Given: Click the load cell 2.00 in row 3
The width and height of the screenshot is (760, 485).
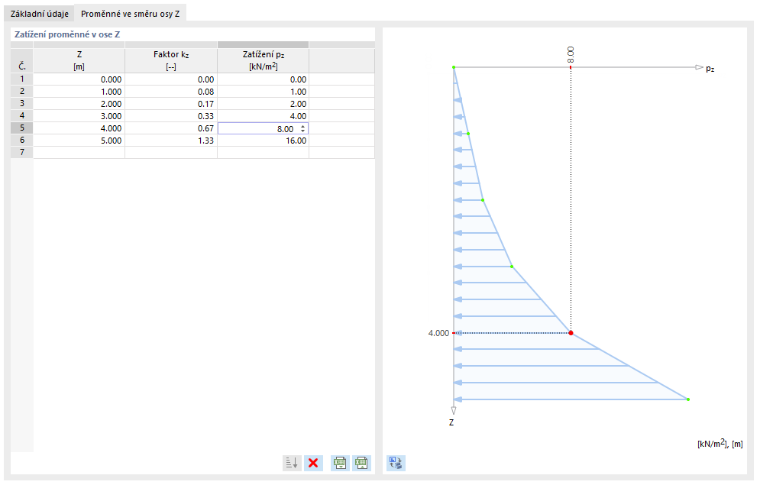Looking at the screenshot, I should pos(263,104).
